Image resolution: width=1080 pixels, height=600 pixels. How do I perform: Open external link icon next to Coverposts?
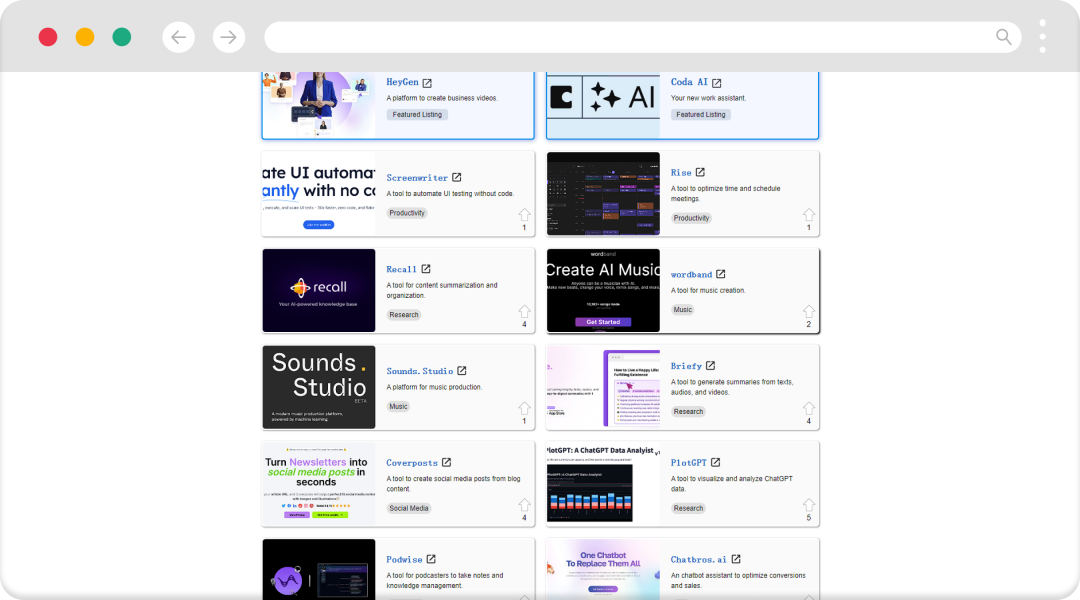coord(446,462)
